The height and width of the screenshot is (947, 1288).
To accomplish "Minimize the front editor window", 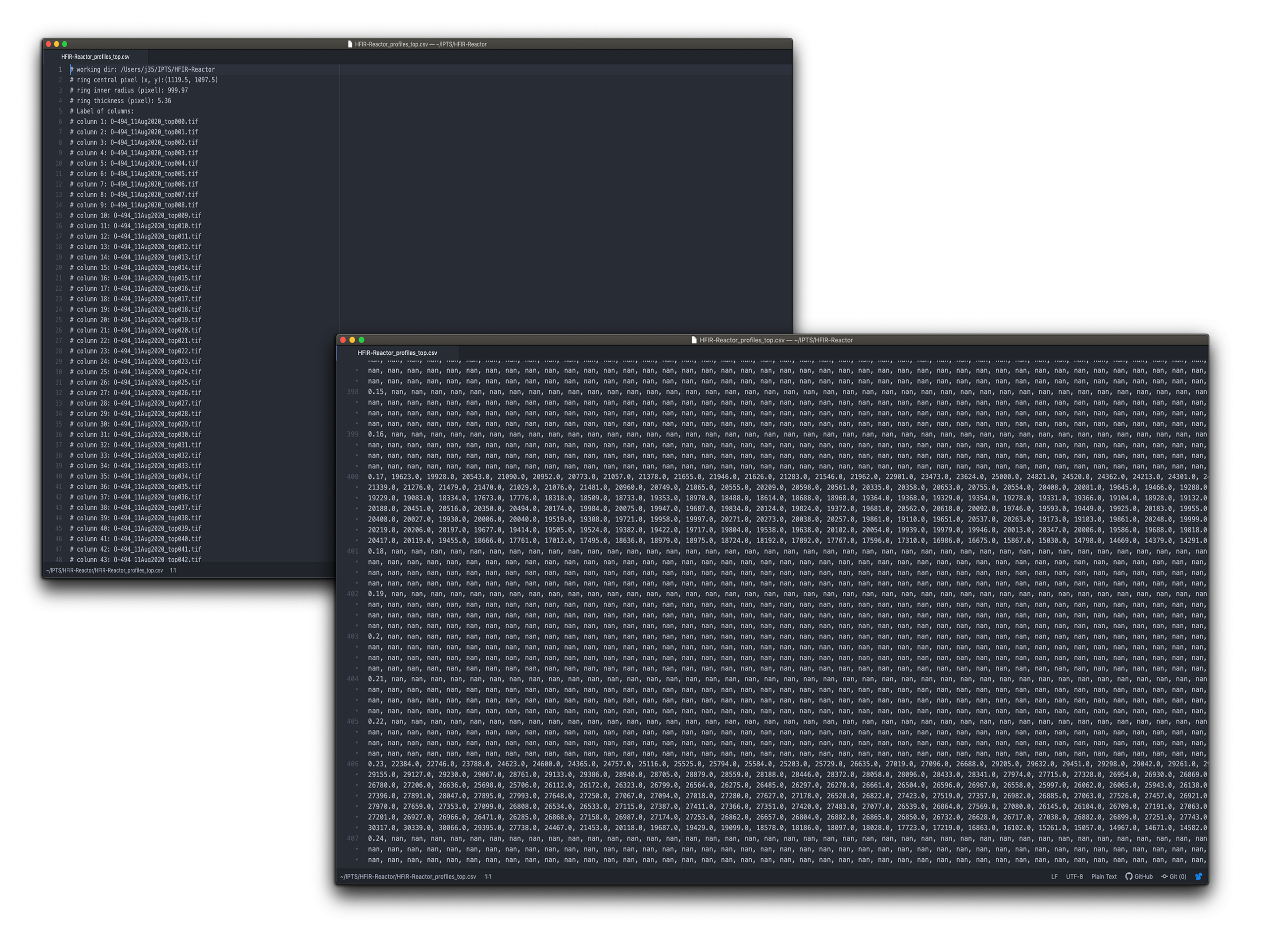I will (352, 340).
